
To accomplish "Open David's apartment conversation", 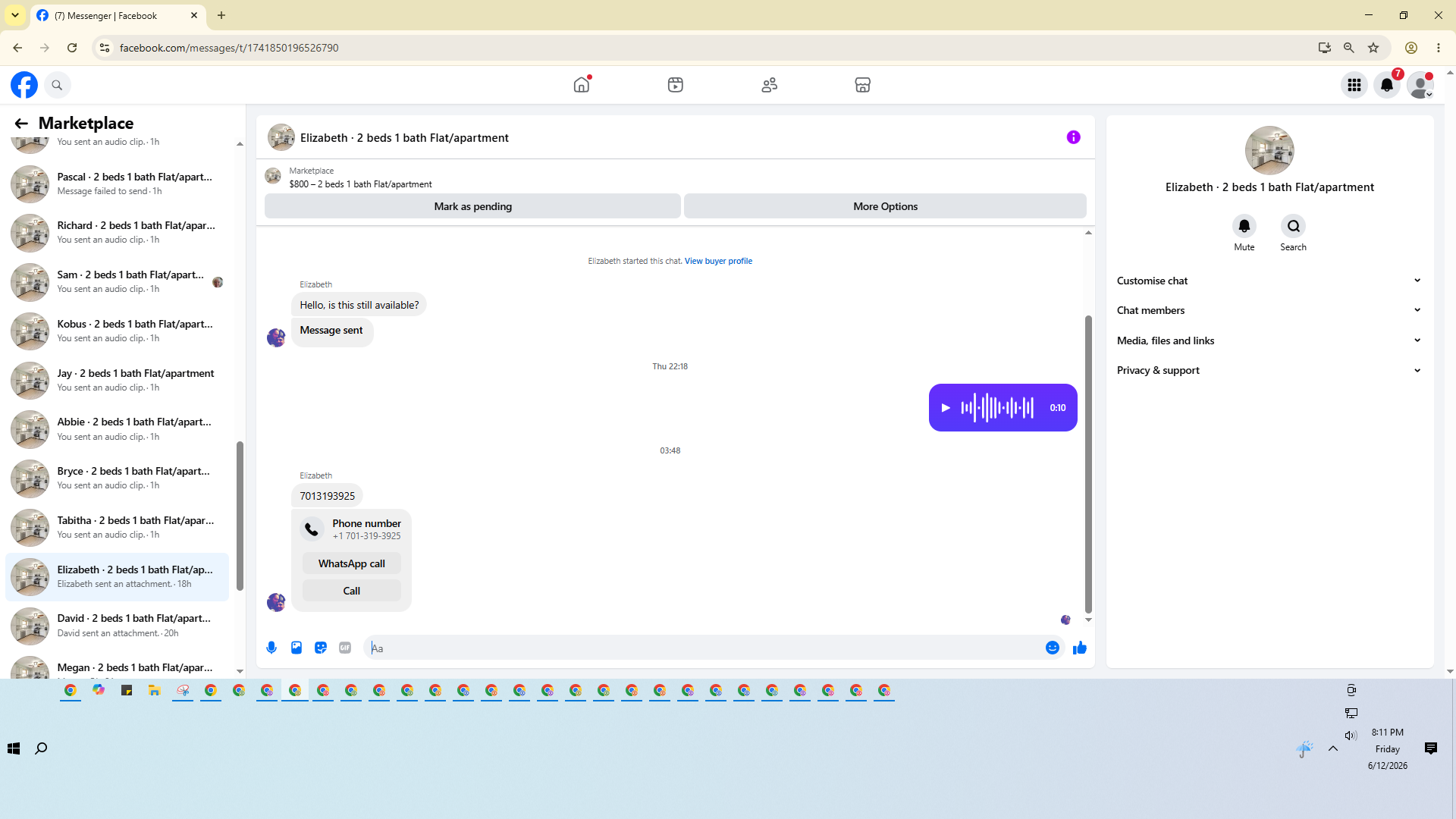I will point(117,626).
